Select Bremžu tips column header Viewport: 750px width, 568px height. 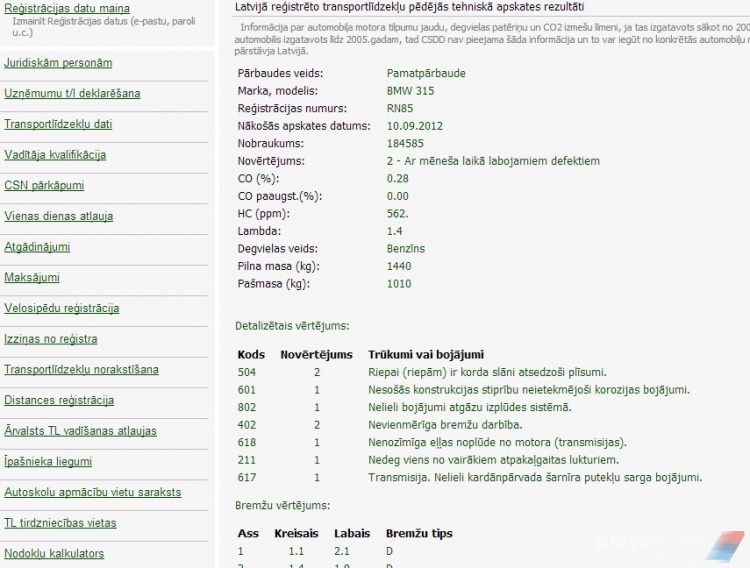tap(419, 534)
